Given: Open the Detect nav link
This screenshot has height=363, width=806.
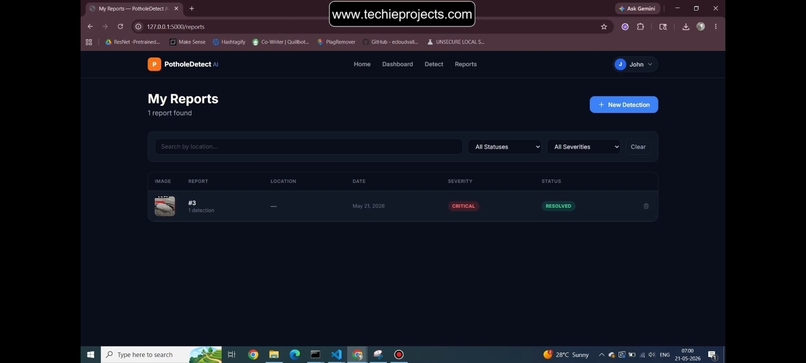Looking at the screenshot, I should [x=434, y=64].
